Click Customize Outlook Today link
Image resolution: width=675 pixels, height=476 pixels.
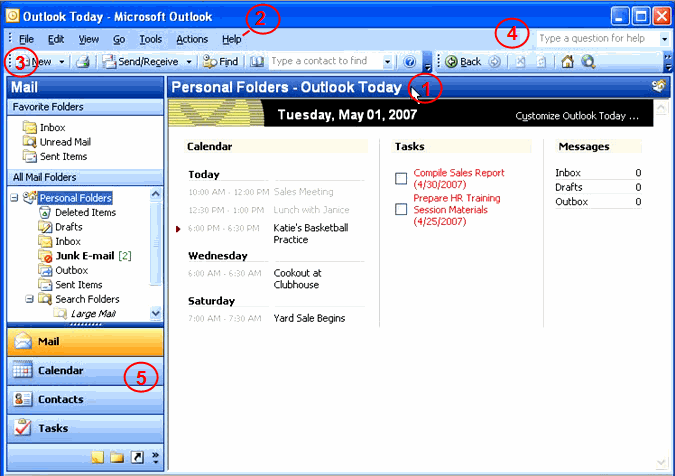tap(577, 116)
